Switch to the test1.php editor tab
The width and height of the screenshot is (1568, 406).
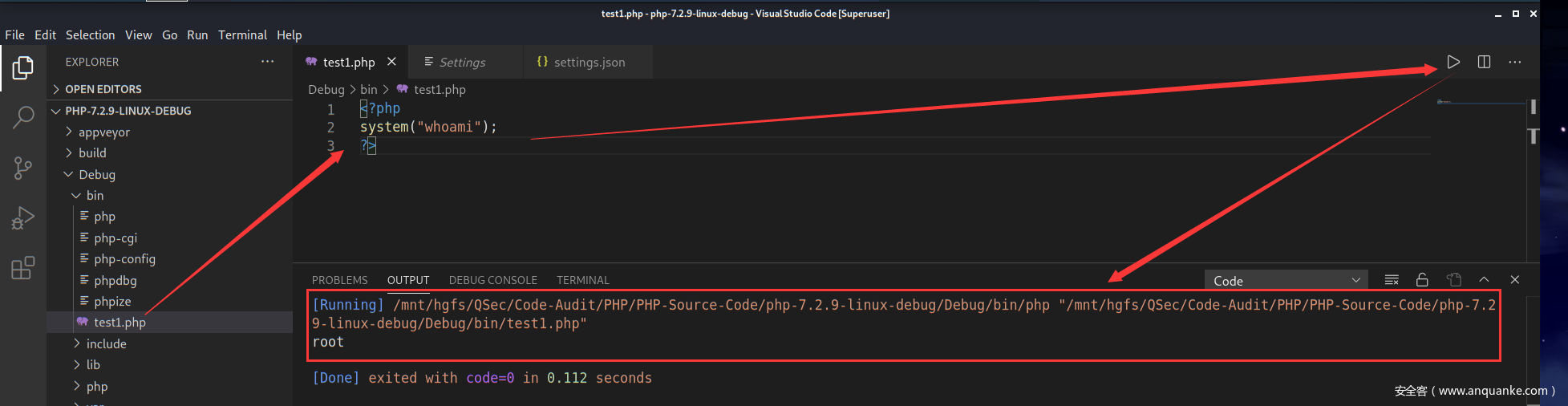coord(350,62)
